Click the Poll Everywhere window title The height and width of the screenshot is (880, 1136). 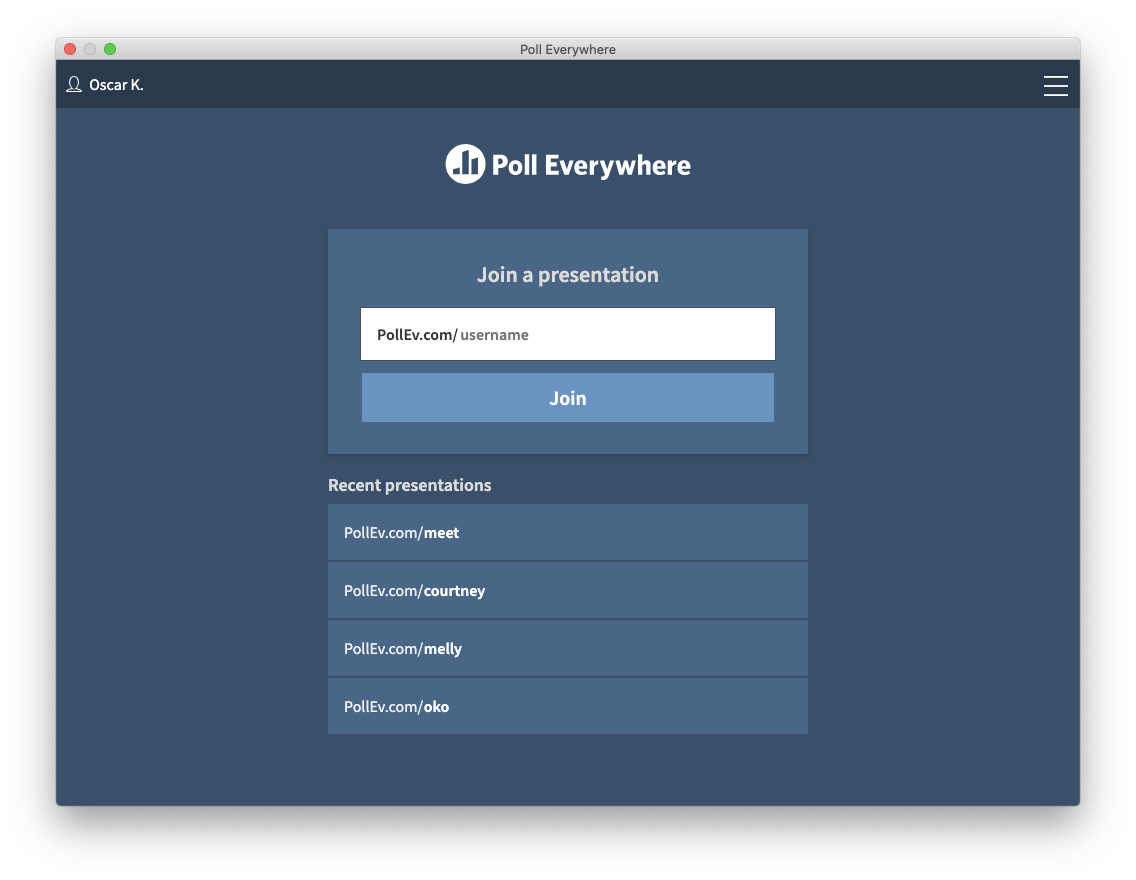click(x=567, y=49)
